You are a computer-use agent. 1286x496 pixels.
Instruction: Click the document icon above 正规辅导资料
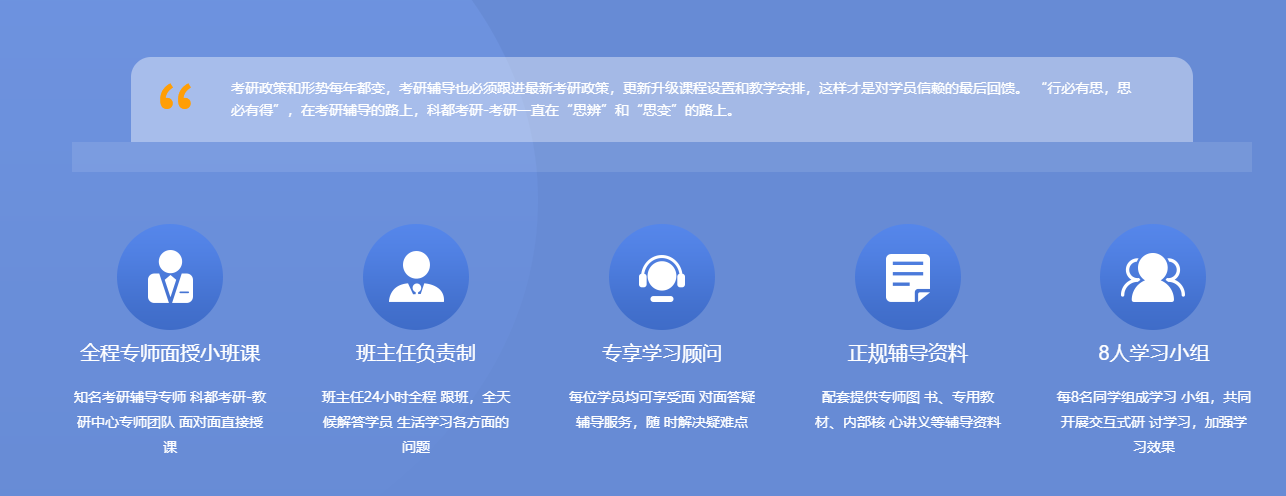point(908,277)
